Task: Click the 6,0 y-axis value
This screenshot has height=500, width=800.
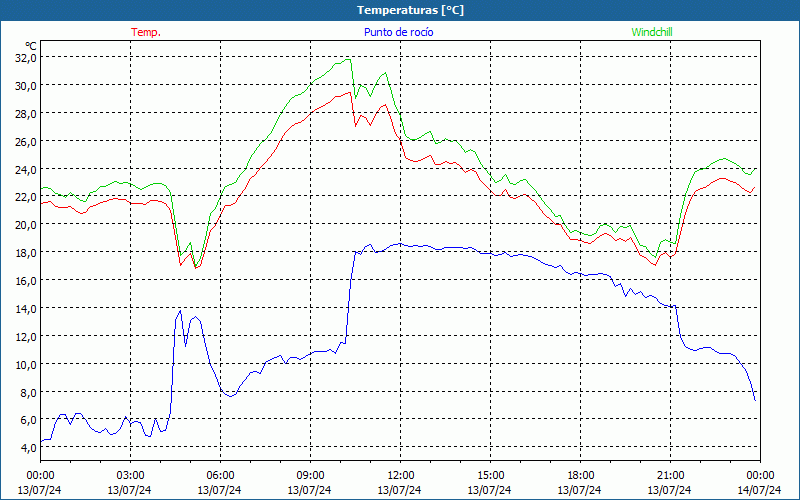Action: point(28,420)
